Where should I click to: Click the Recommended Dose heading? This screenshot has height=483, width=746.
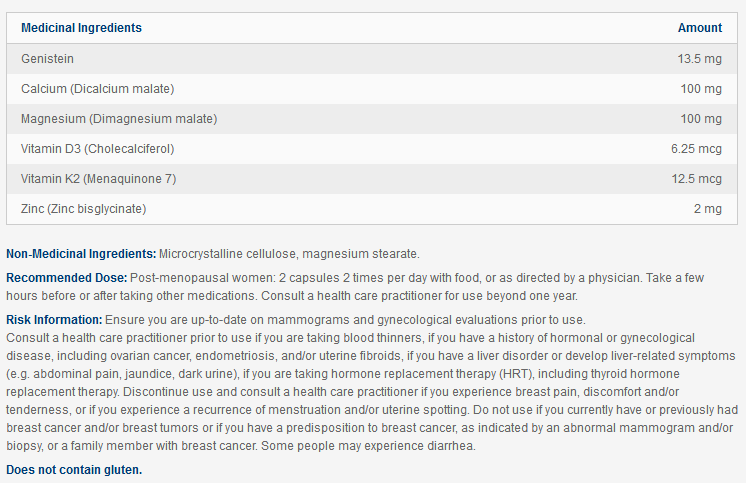[67, 276]
